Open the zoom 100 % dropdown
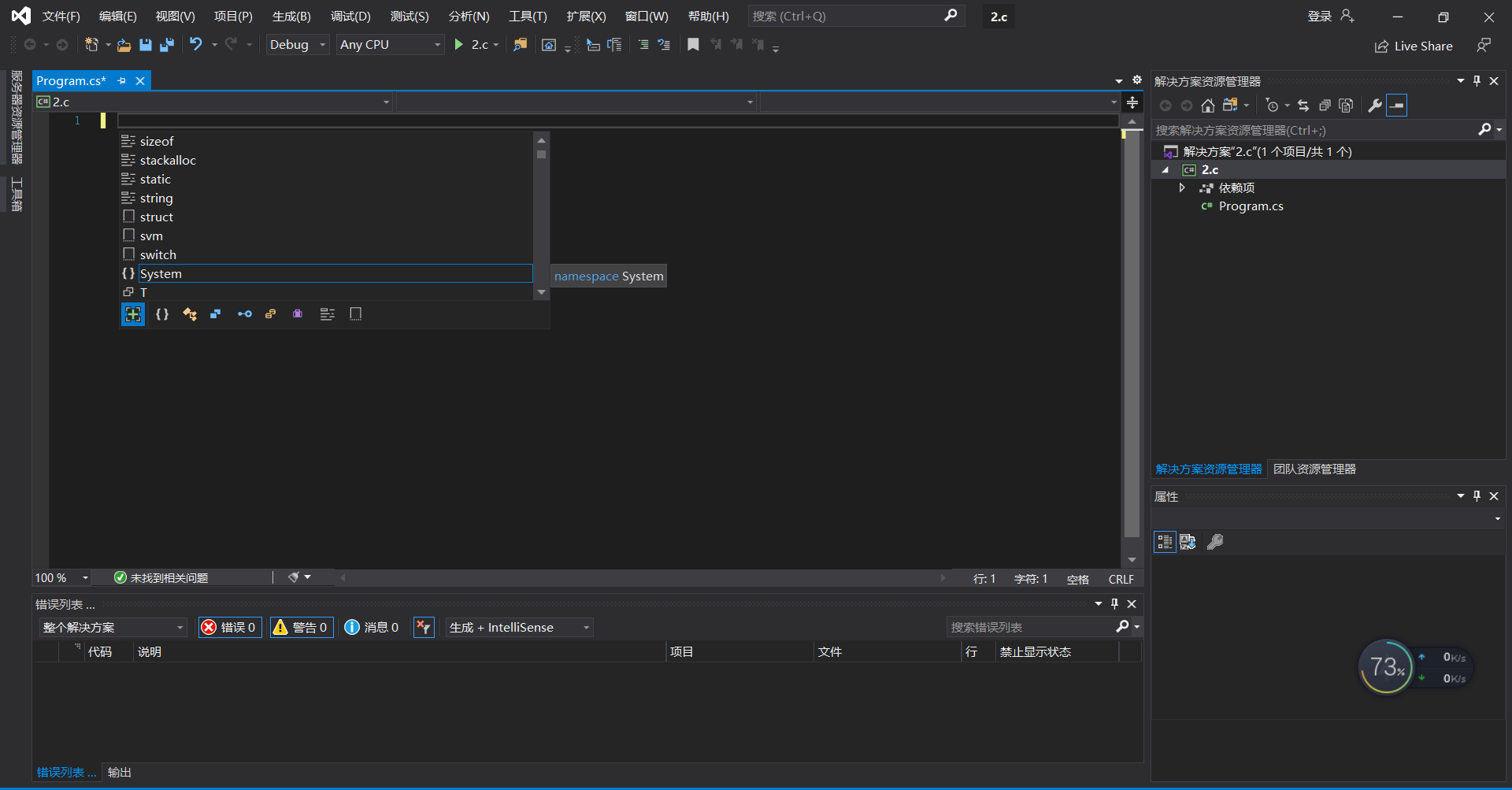Image resolution: width=1512 pixels, height=790 pixels. (61, 578)
